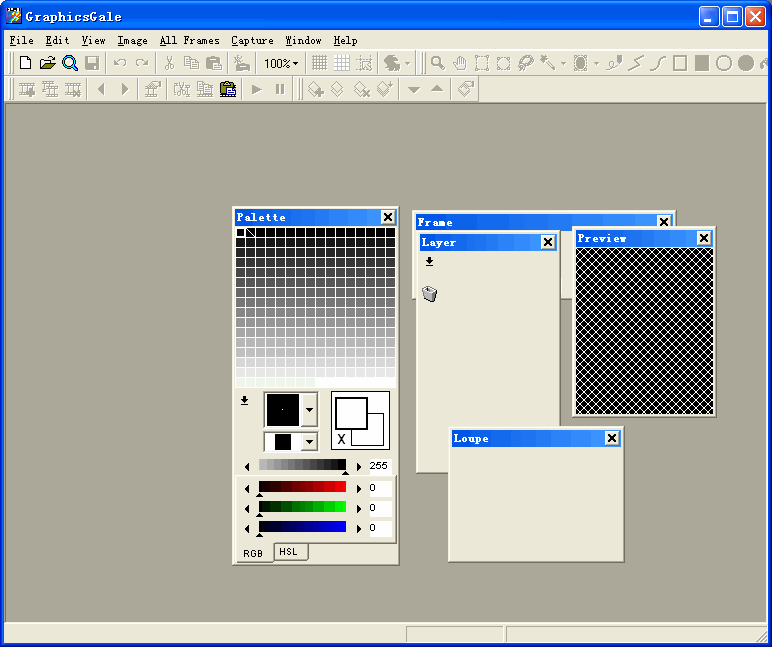The image size is (772, 647).
Task: Switch to the HSL tab
Action: click(289, 552)
